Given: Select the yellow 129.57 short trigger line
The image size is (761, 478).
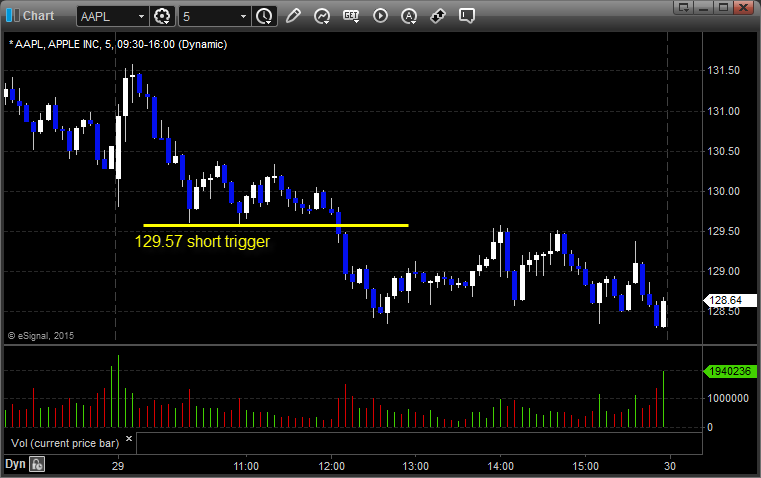Looking at the screenshot, I should pyautogui.click(x=276, y=225).
